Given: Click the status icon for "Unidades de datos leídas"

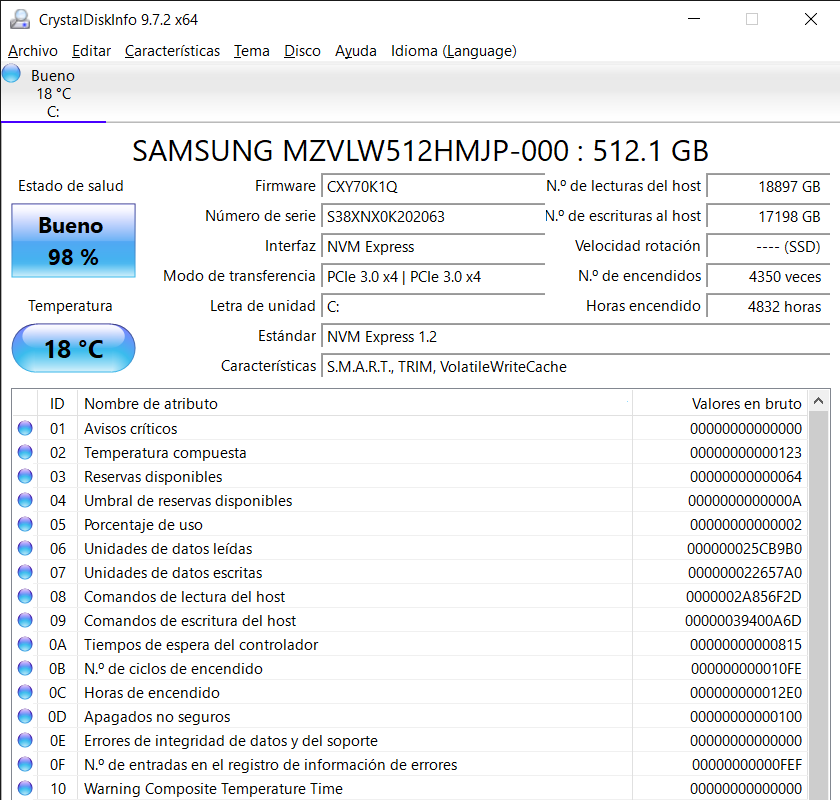Looking at the screenshot, I should click(24, 549).
